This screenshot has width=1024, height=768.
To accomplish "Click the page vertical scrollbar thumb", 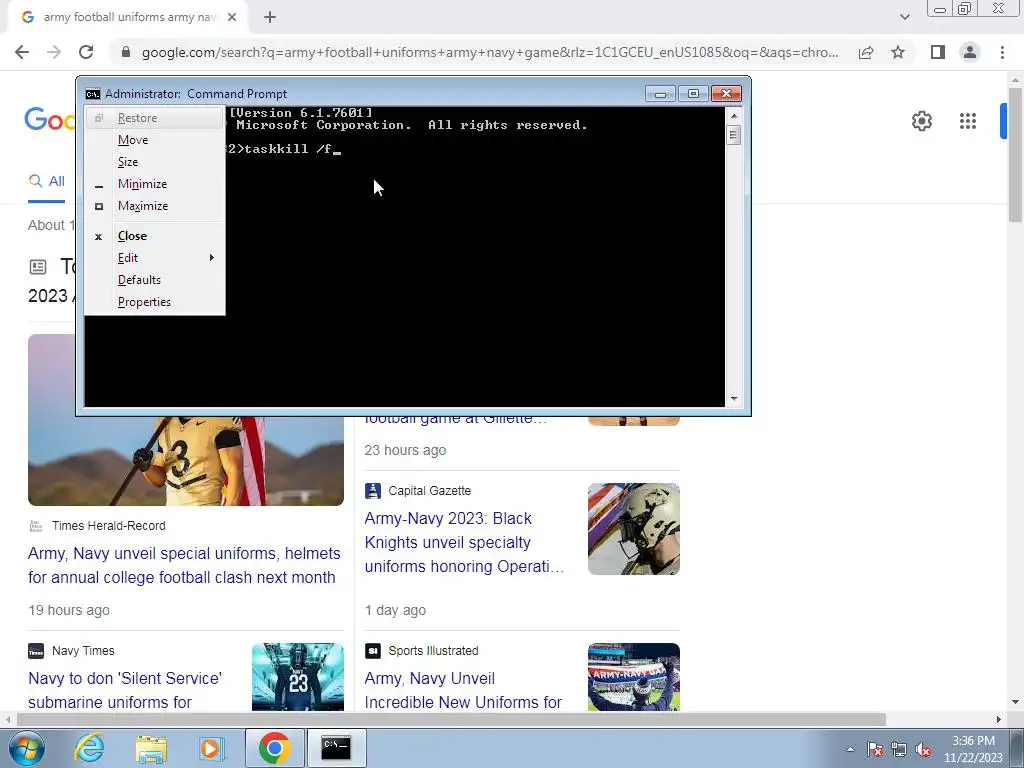I will [1016, 155].
